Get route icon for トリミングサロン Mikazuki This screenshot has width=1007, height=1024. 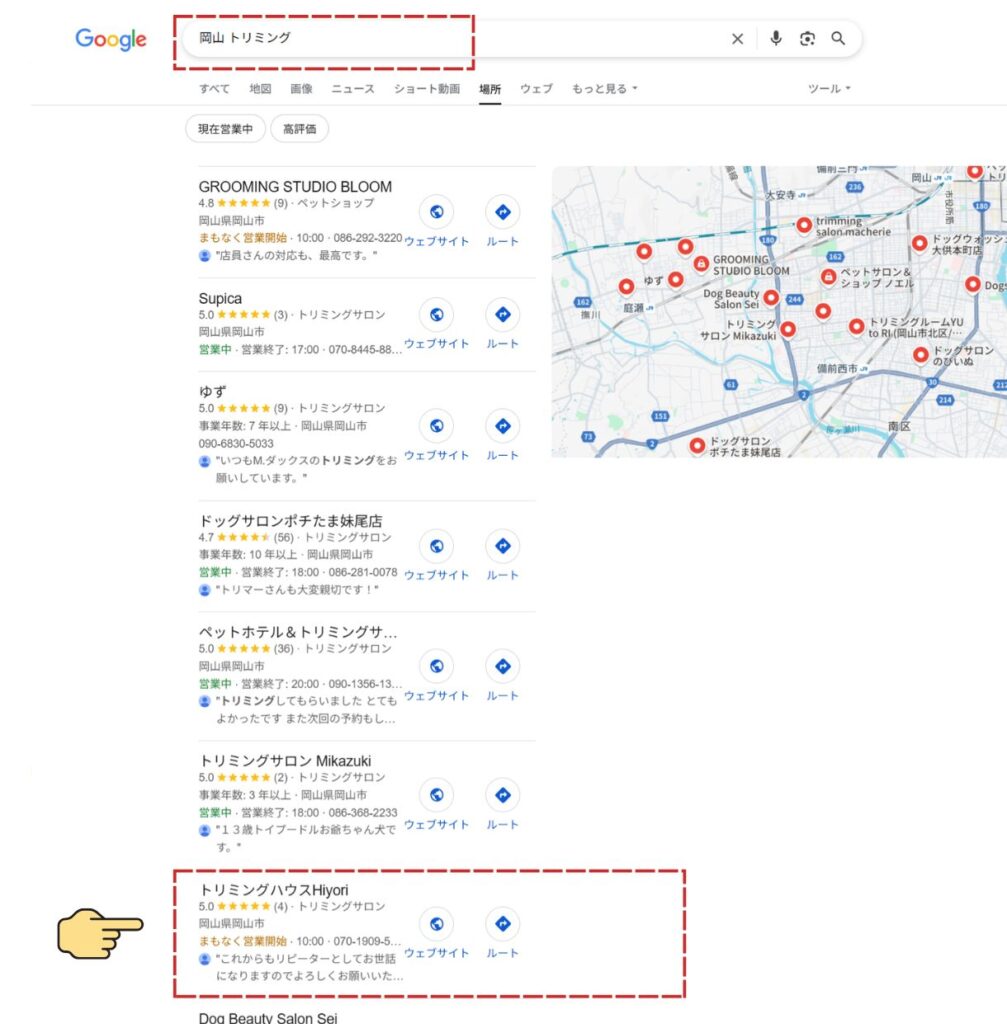503,795
